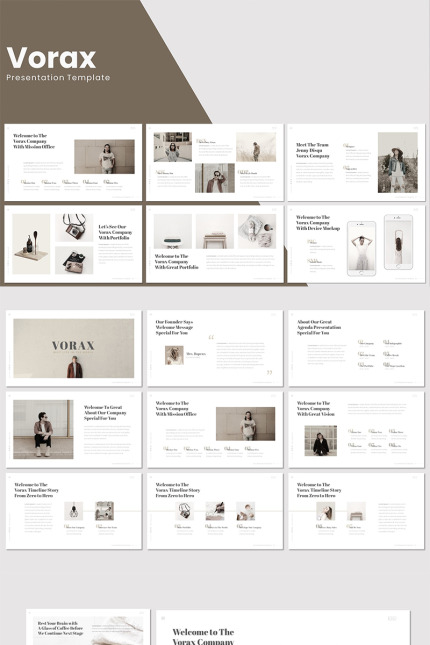This screenshot has width=430, height=645.
Task: Click the Timeline Story slide with three photos
Action: (215, 511)
